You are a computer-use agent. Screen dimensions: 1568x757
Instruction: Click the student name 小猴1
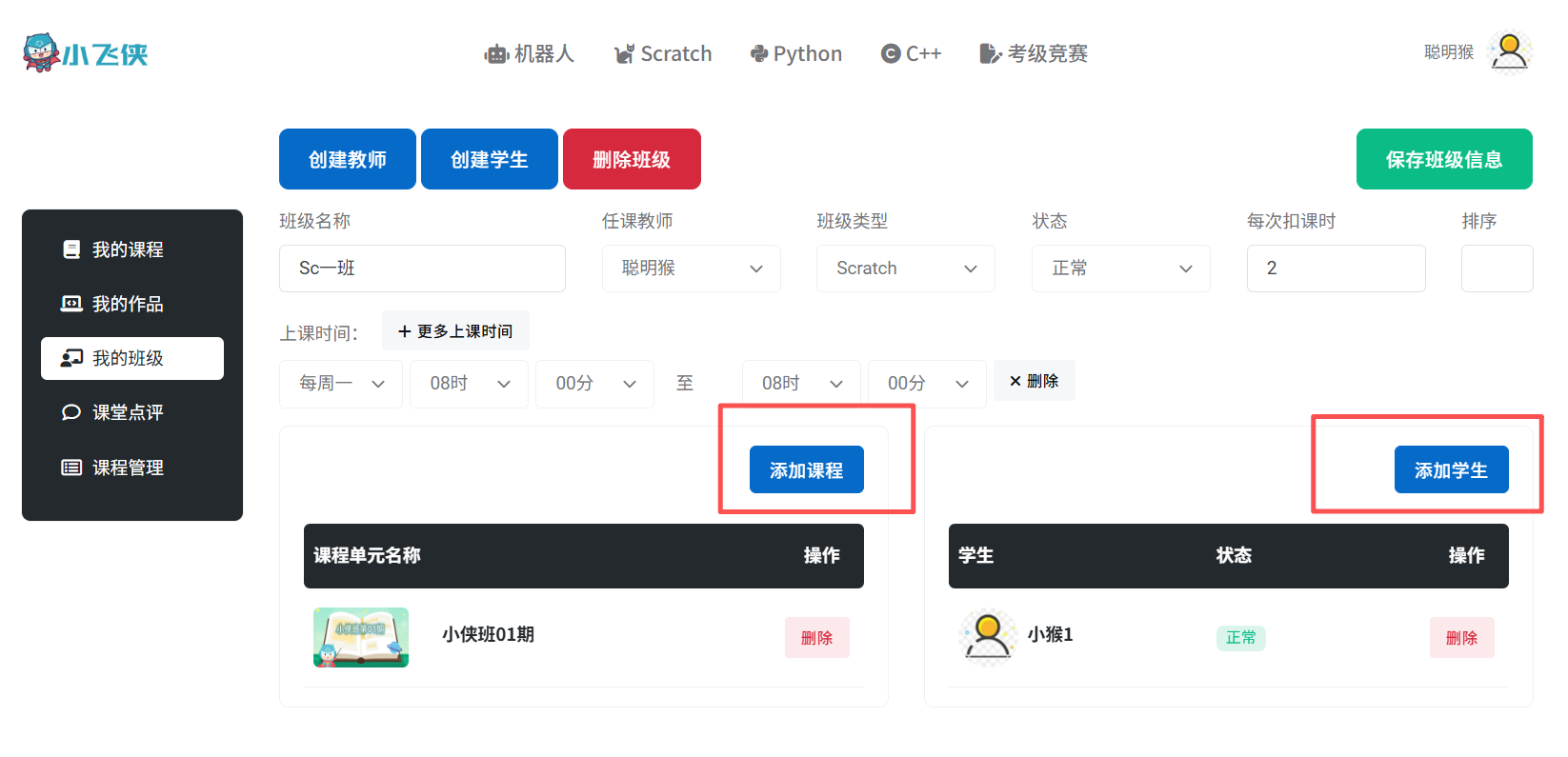(x=1051, y=634)
